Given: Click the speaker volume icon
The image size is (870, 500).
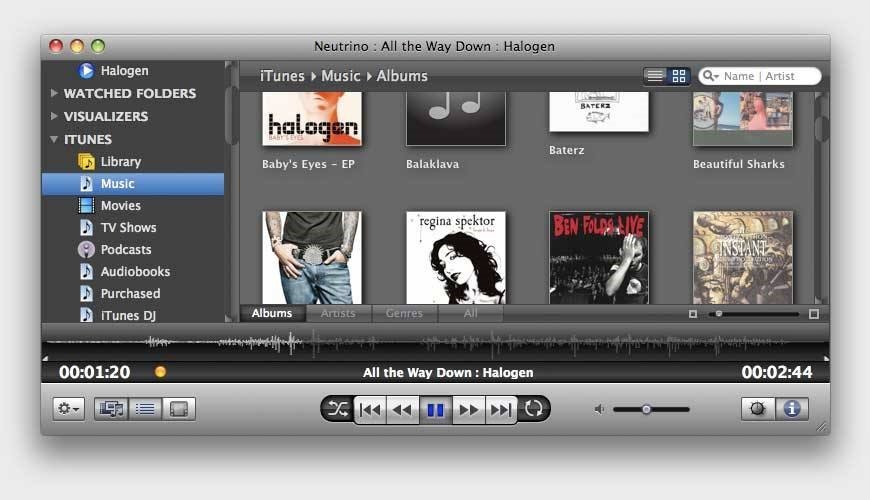Looking at the screenshot, I should click(x=599, y=409).
